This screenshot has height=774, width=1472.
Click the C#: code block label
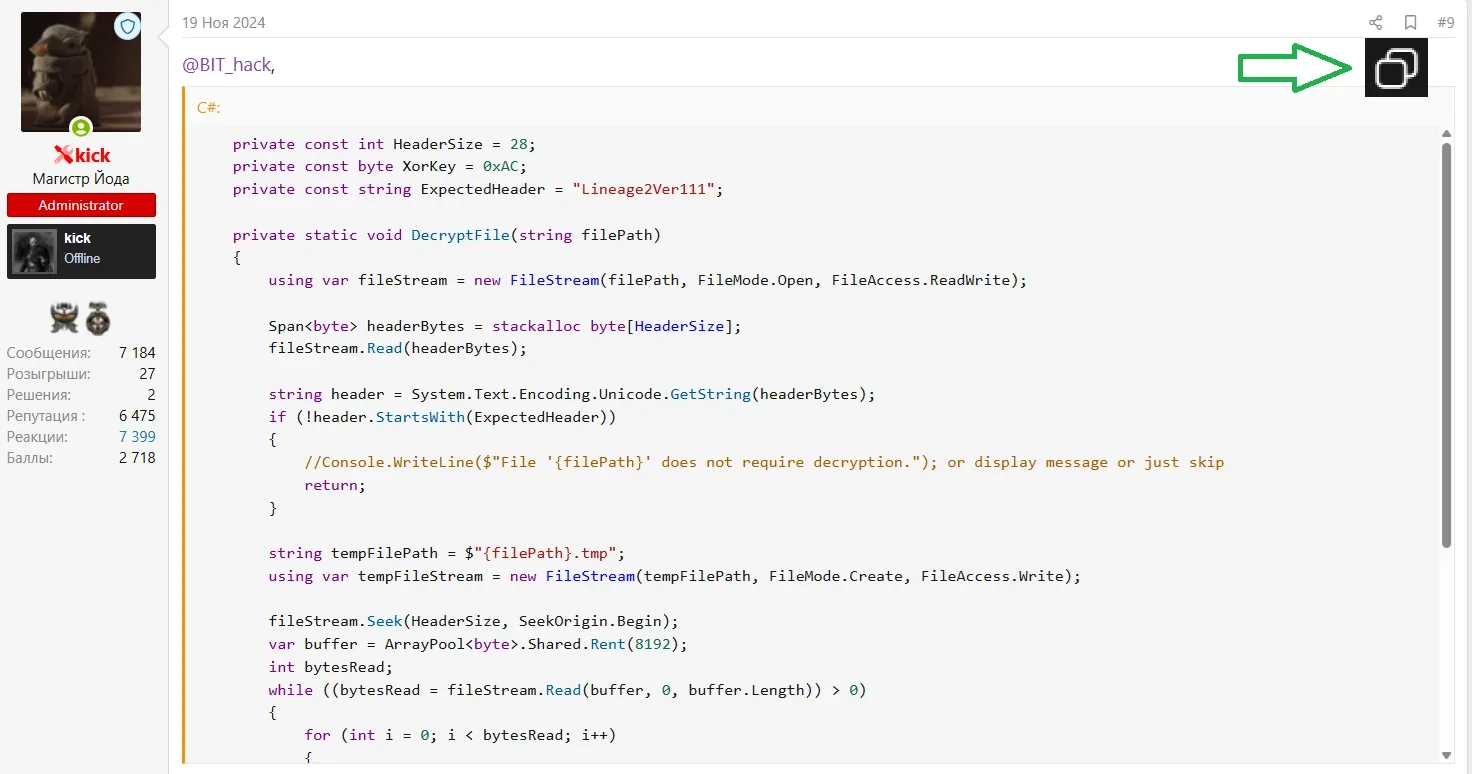tap(209, 107)
